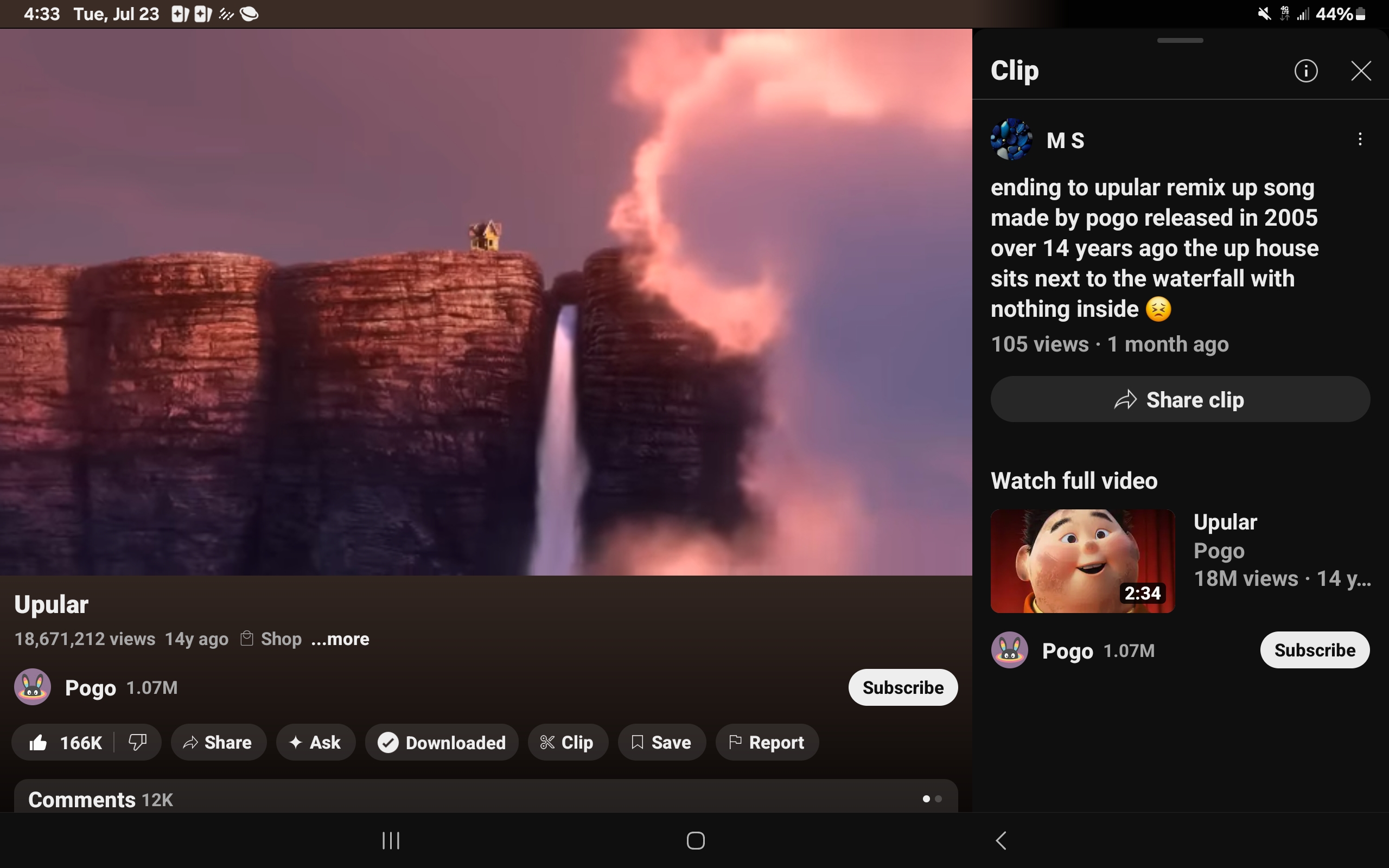Tap the 105 views 1 month ago text
The image size is (1389, 868).
[x=1110, y=344]
